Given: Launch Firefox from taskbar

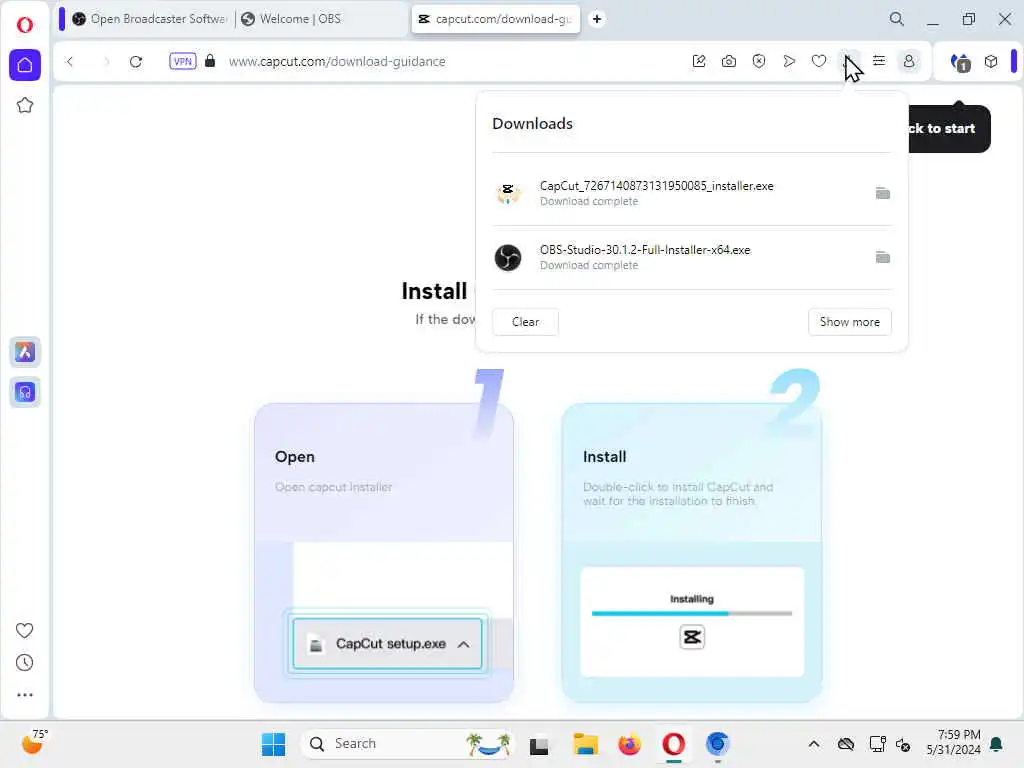Looking at the screenshot, I should click(629, 744).
